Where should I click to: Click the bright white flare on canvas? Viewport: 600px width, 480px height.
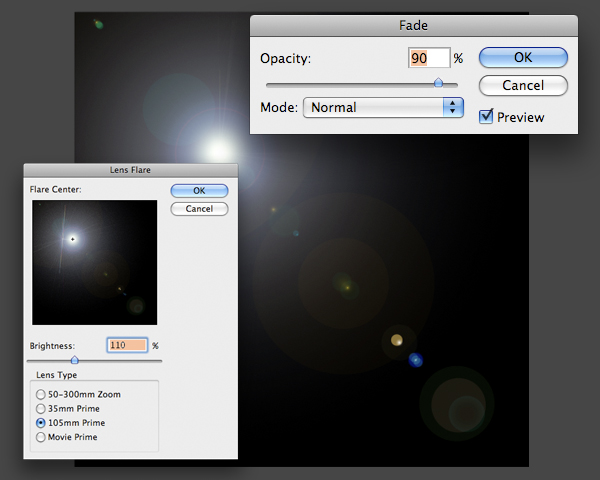[x=216, y=149]
